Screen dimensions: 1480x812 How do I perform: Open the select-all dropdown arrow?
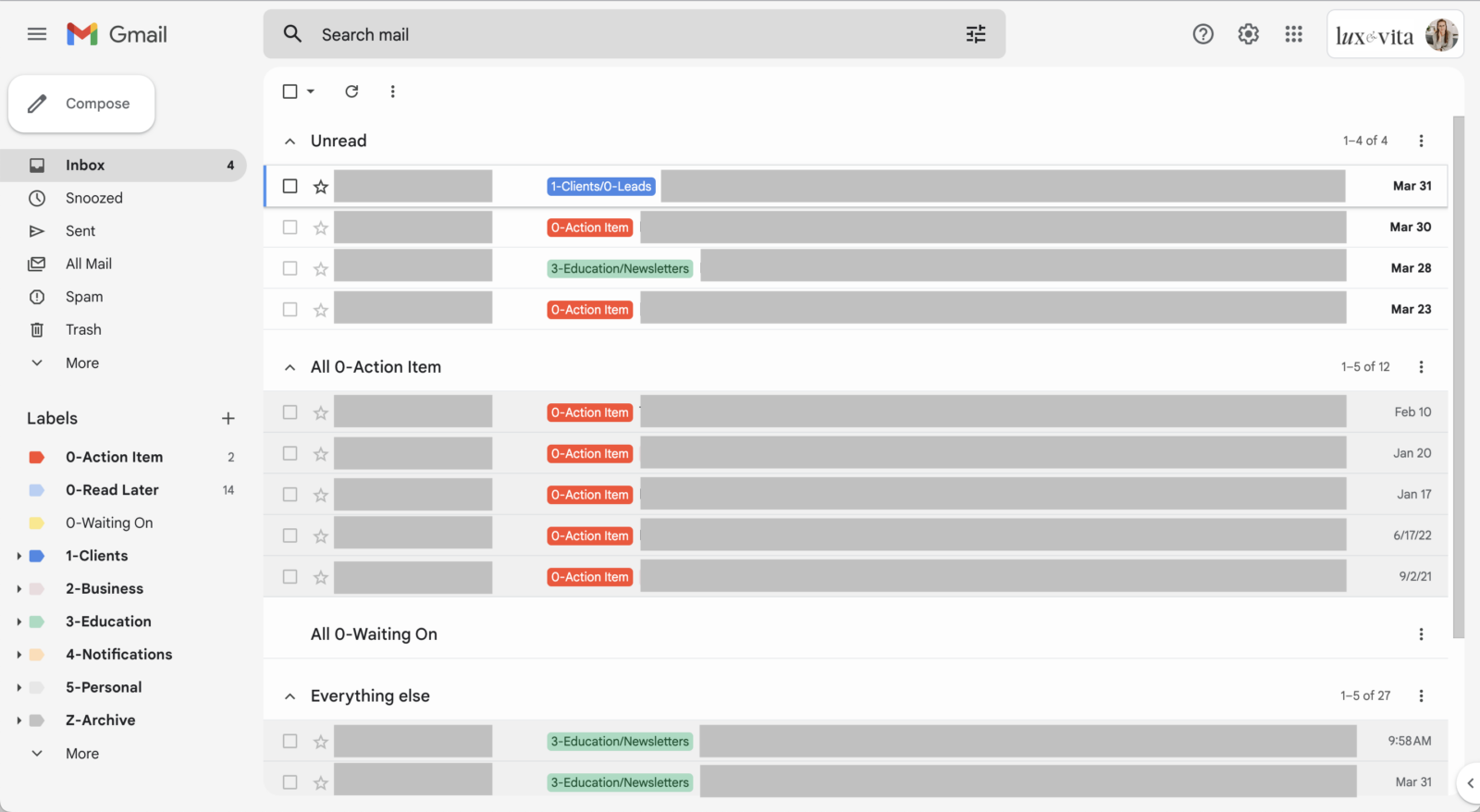pos(311,92)
